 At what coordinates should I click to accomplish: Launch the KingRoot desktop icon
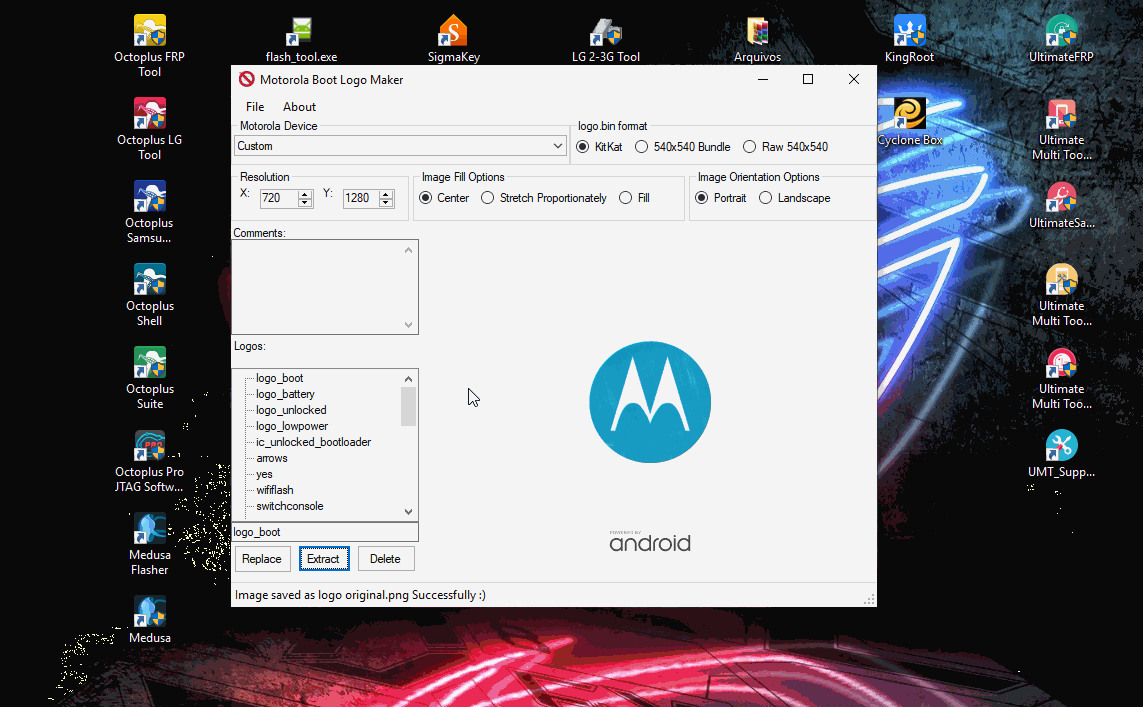[x=909, y=39]
